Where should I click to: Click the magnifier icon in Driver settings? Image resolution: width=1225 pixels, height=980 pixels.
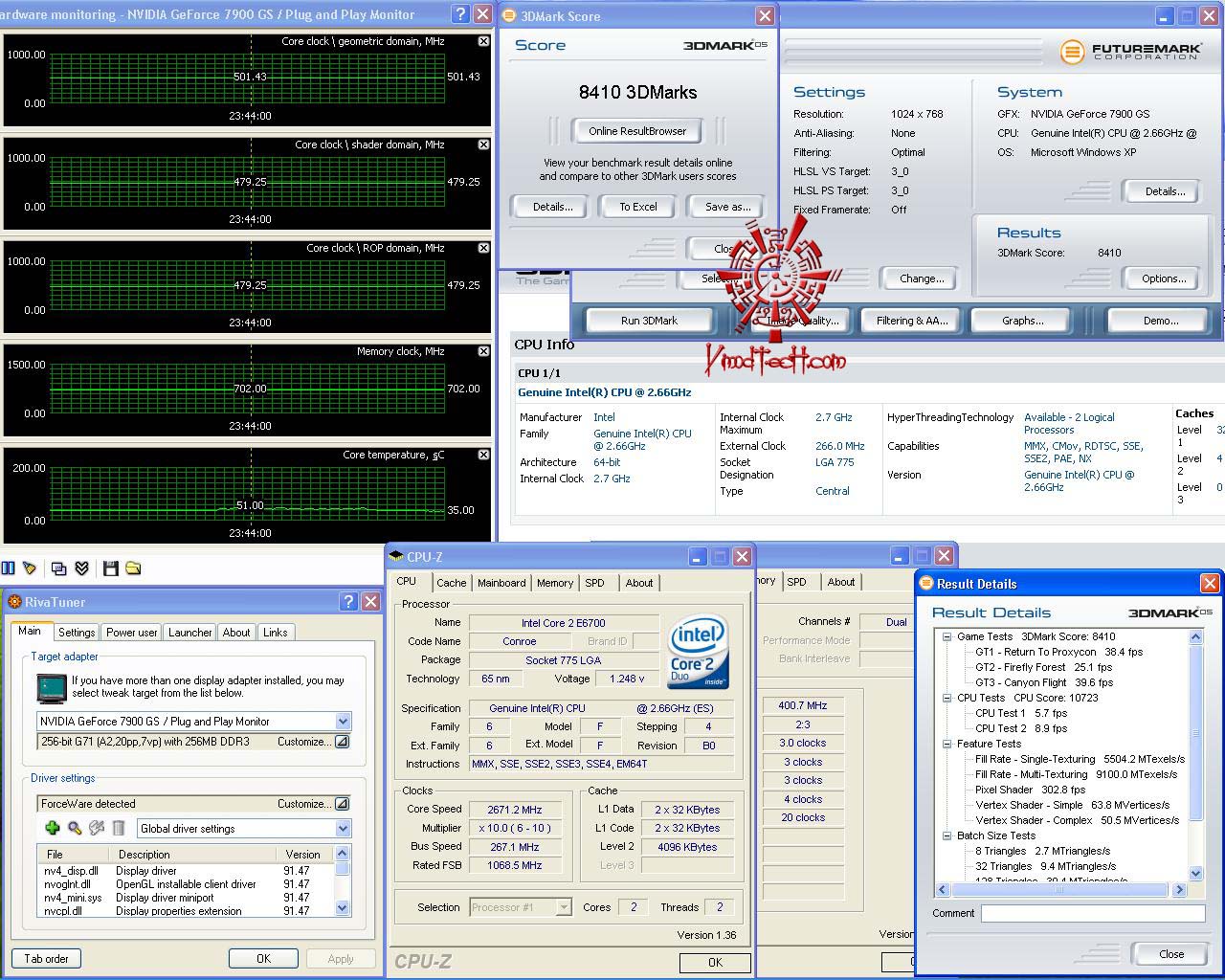click(x=75, y=828)
